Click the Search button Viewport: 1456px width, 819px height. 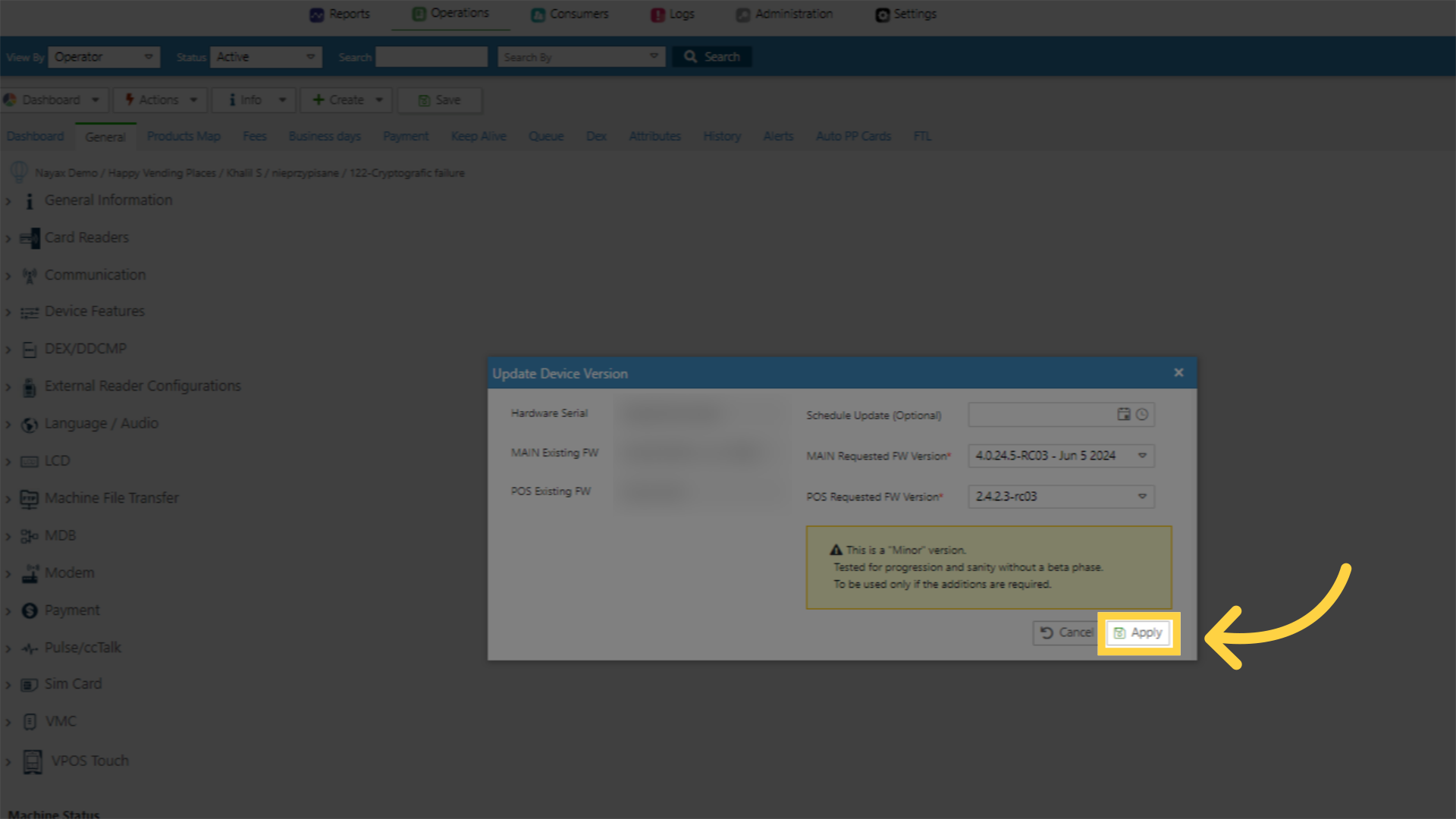coord(711,57)
